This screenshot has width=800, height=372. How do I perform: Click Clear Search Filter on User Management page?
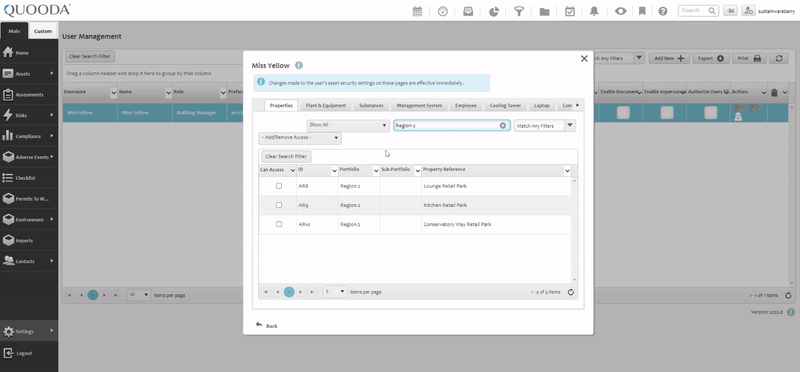click(x=89, y=56)
